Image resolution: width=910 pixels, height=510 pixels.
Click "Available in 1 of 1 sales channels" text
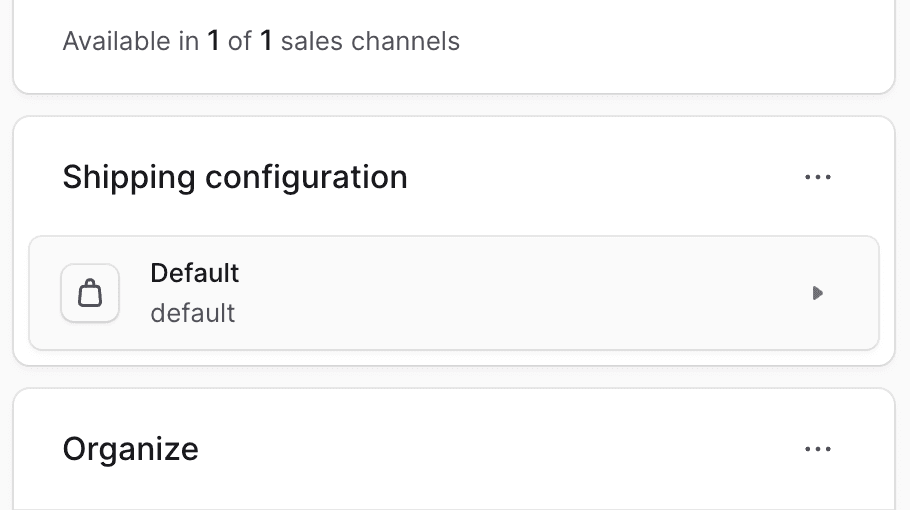pyautogui.click(x=261, y=42)
